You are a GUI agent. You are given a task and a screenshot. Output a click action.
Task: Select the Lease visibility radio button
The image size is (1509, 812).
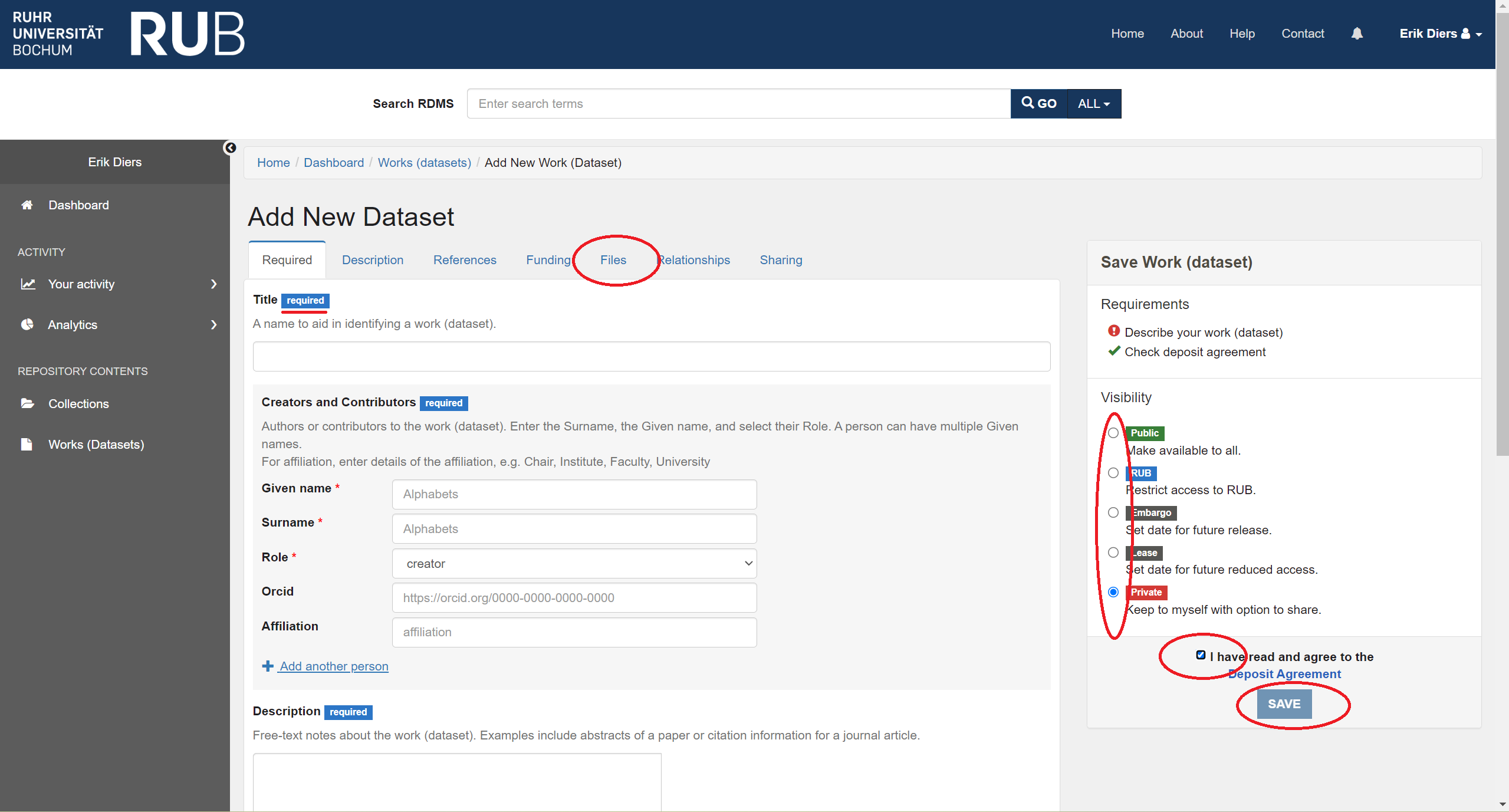1113,553
